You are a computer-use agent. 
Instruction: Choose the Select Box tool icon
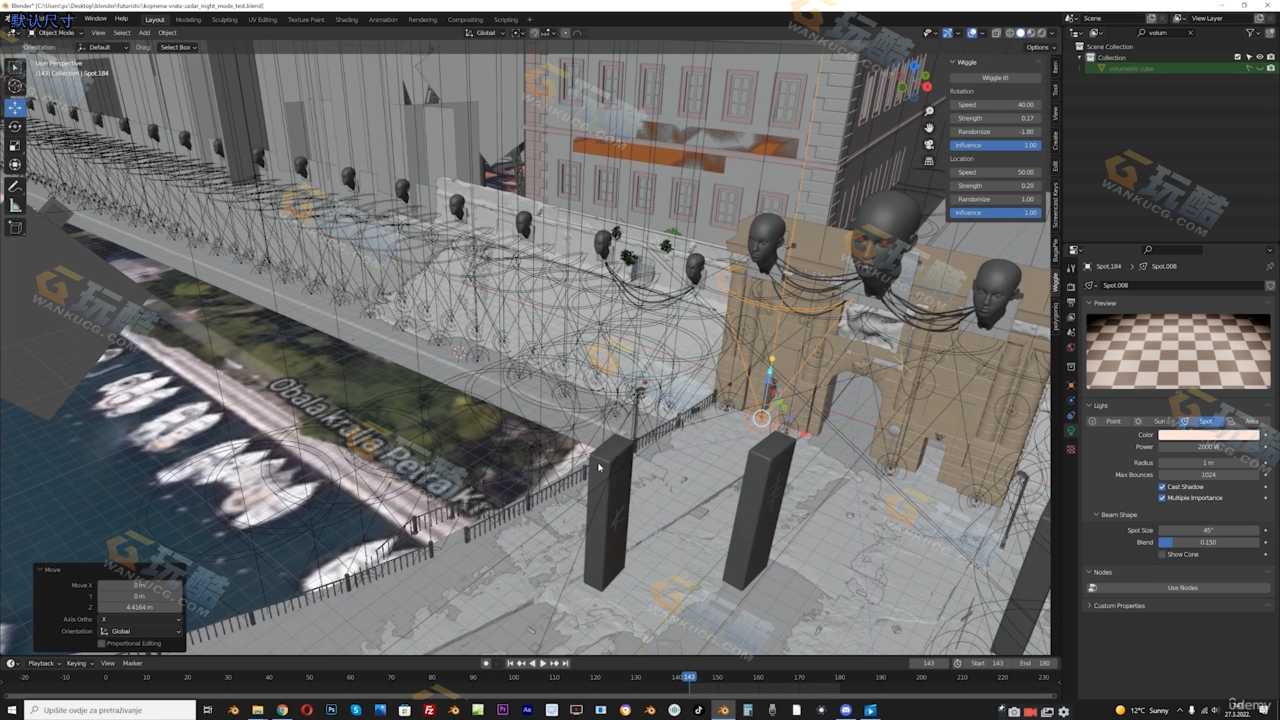pos(15,67)
